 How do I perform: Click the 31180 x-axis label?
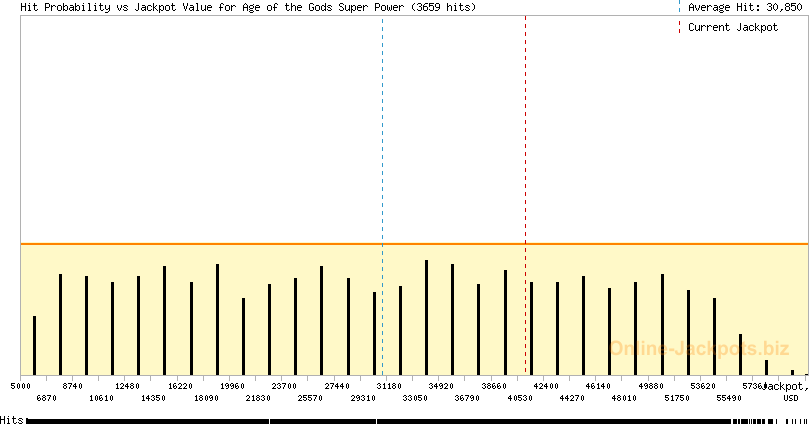[388, 385]
